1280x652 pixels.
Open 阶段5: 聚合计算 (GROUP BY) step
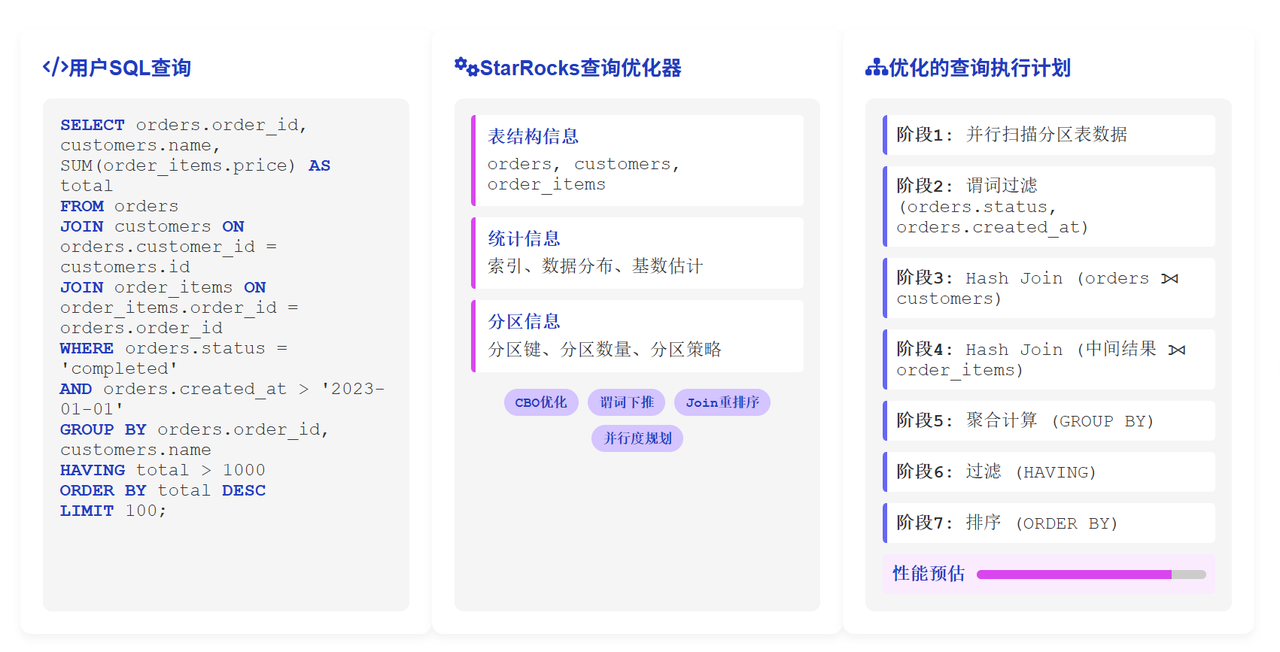[1049, 421]
